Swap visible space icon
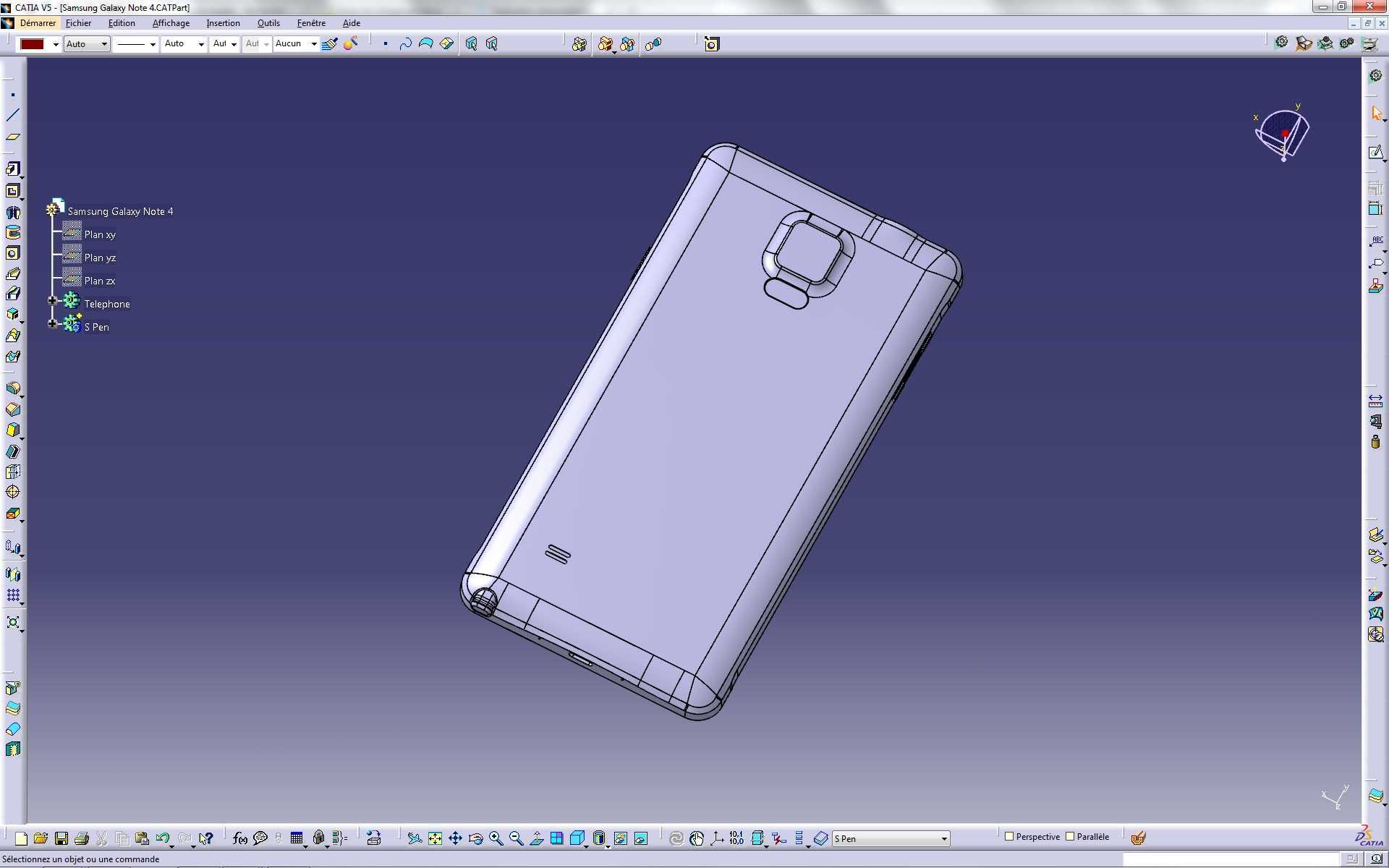The image size is (1389, 868). (641, 838)
